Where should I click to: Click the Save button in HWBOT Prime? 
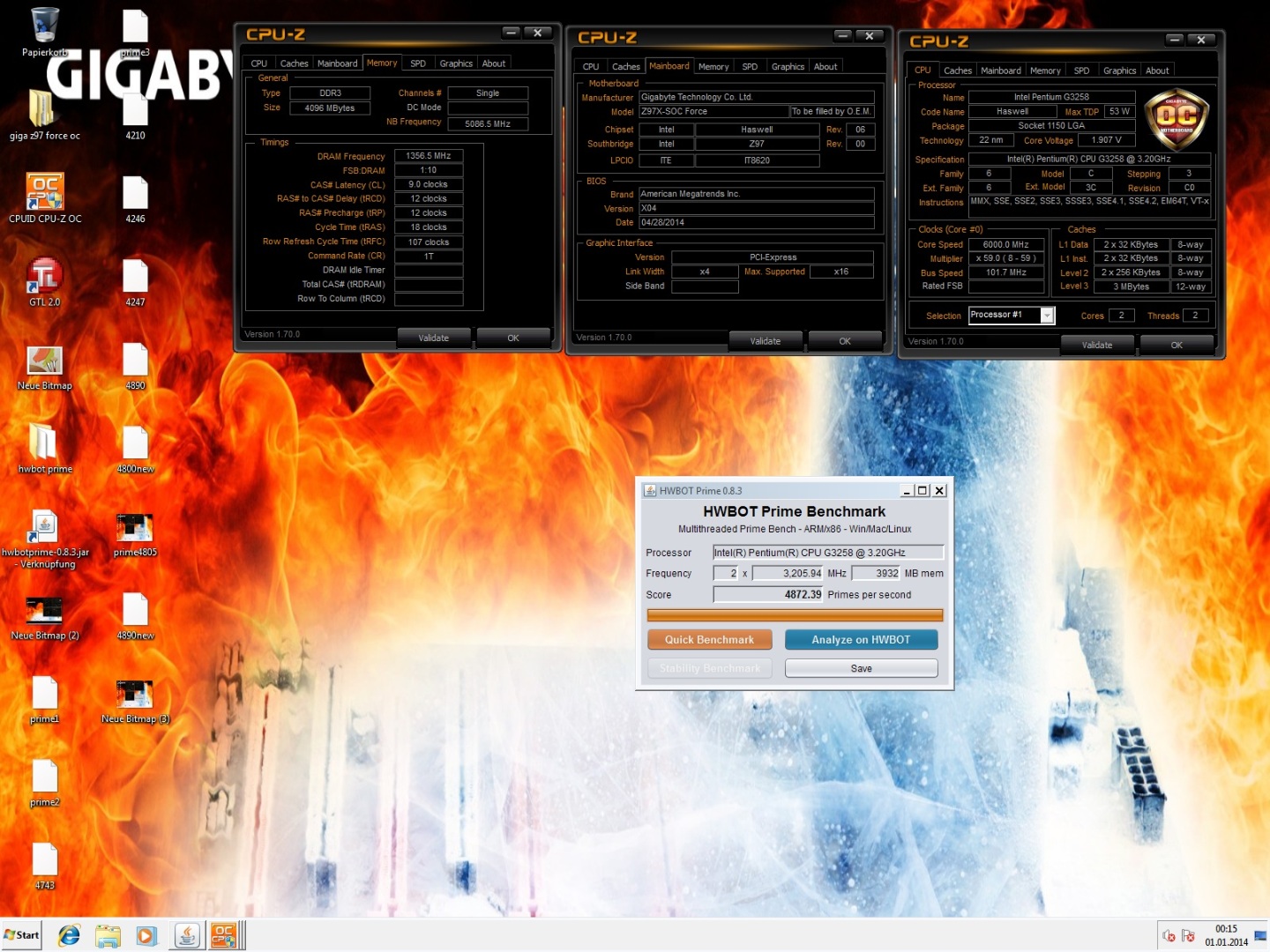pos(861,668)
